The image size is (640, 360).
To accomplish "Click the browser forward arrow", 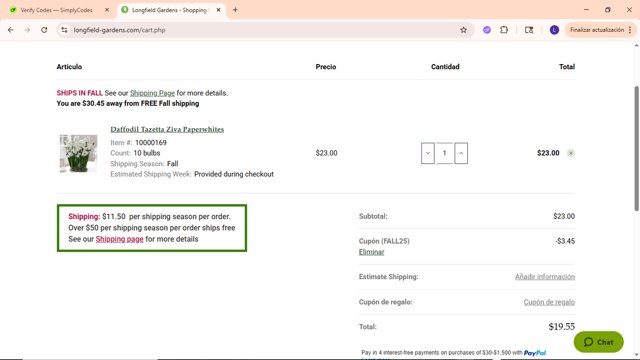I will pyautogui.click(x=27, y=30).
